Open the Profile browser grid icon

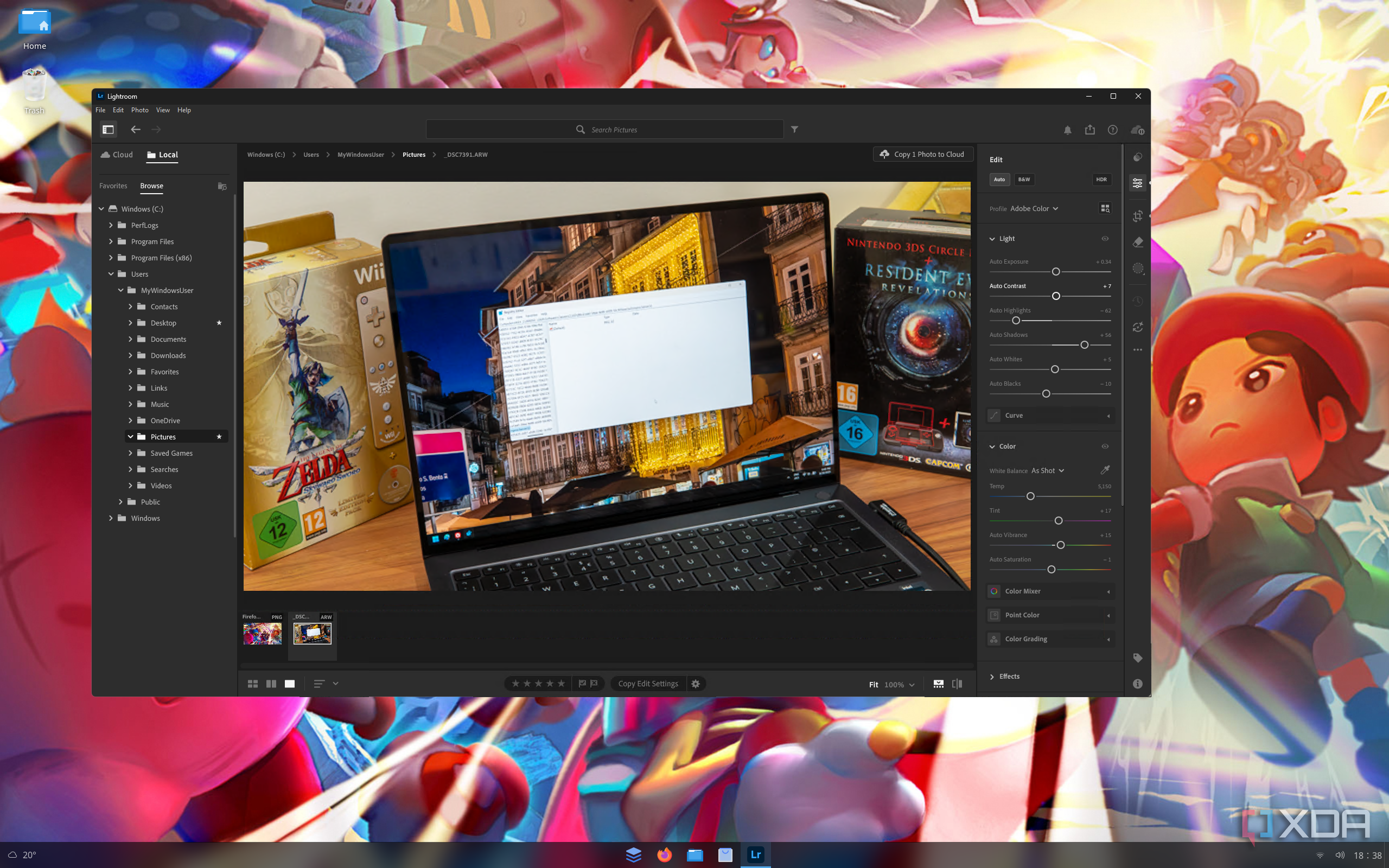[1105, 208]
